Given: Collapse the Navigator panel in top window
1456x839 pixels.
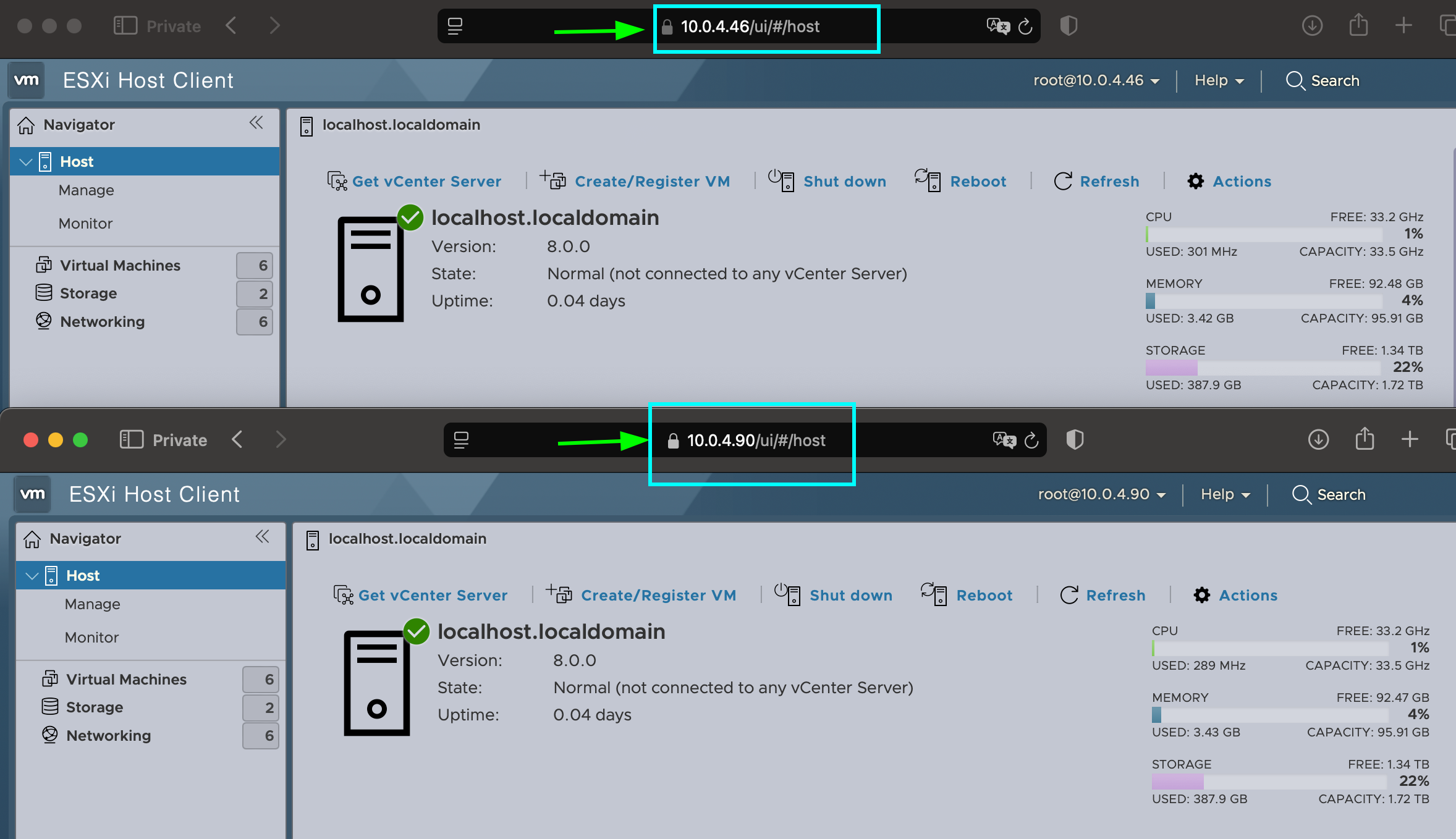Looking at the screenshot, I should 256,123.
